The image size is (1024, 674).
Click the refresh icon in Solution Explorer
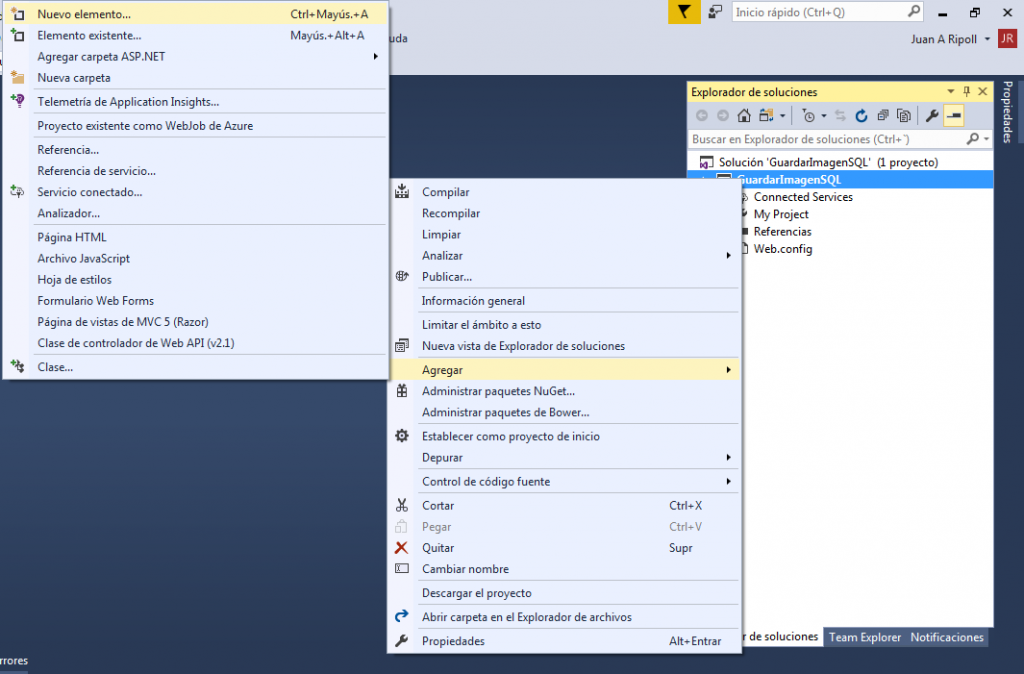[x=861, y=116]
